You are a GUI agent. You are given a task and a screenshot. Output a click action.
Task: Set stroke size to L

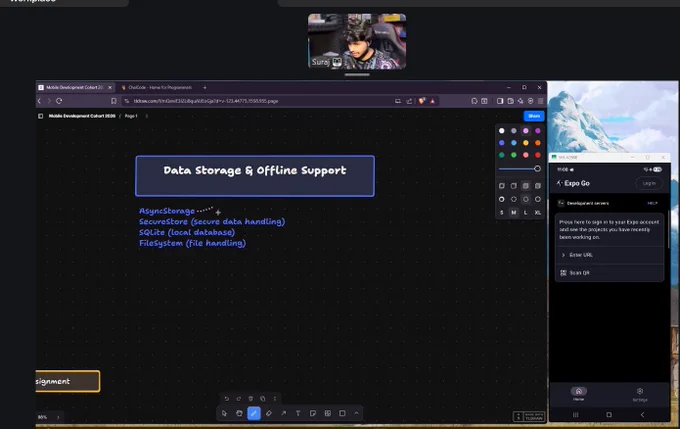(526, 213)
